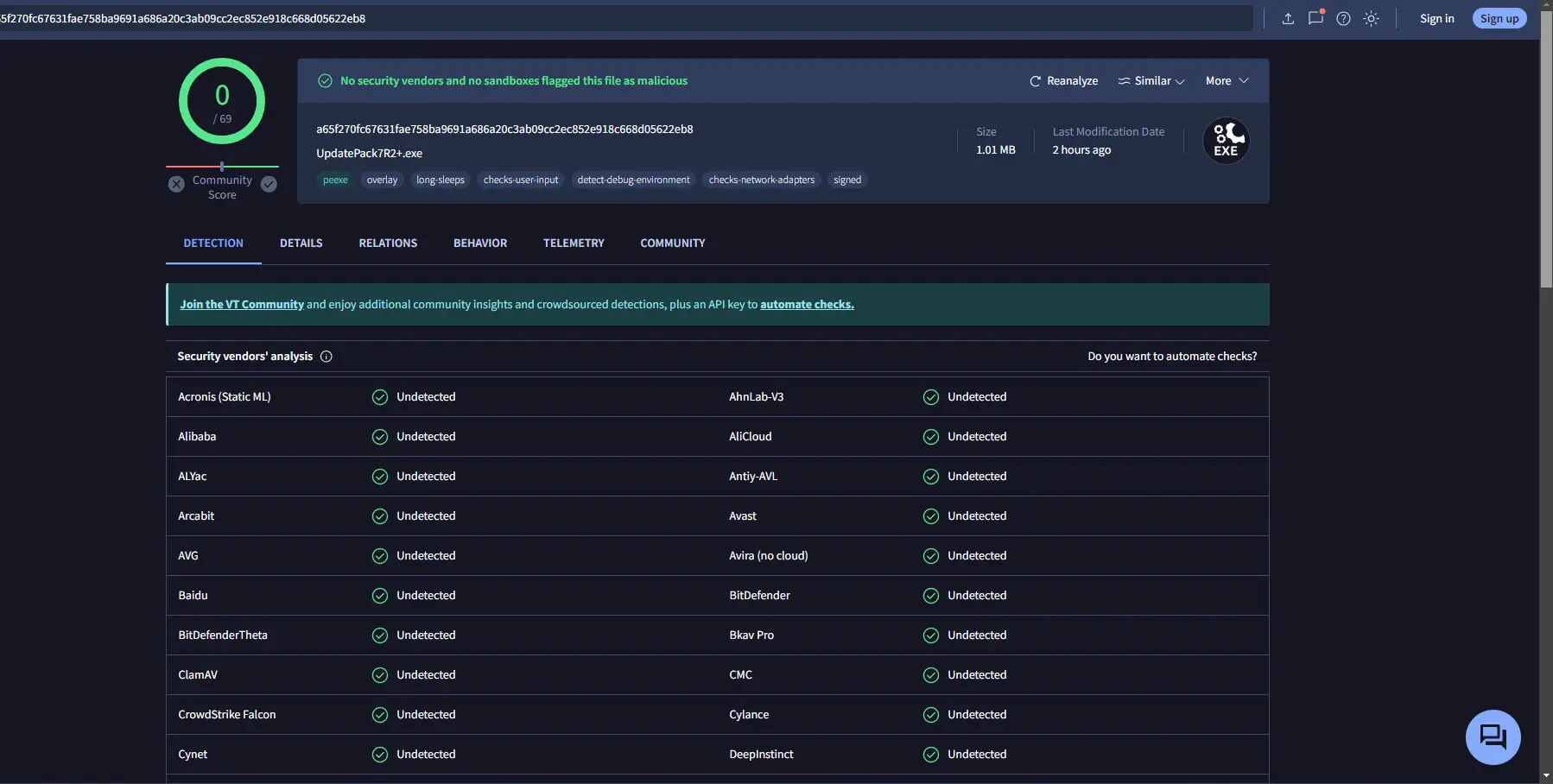Click the Join the VT Community link
Viewport: 1553px width, 784px height.
(242, 305)
